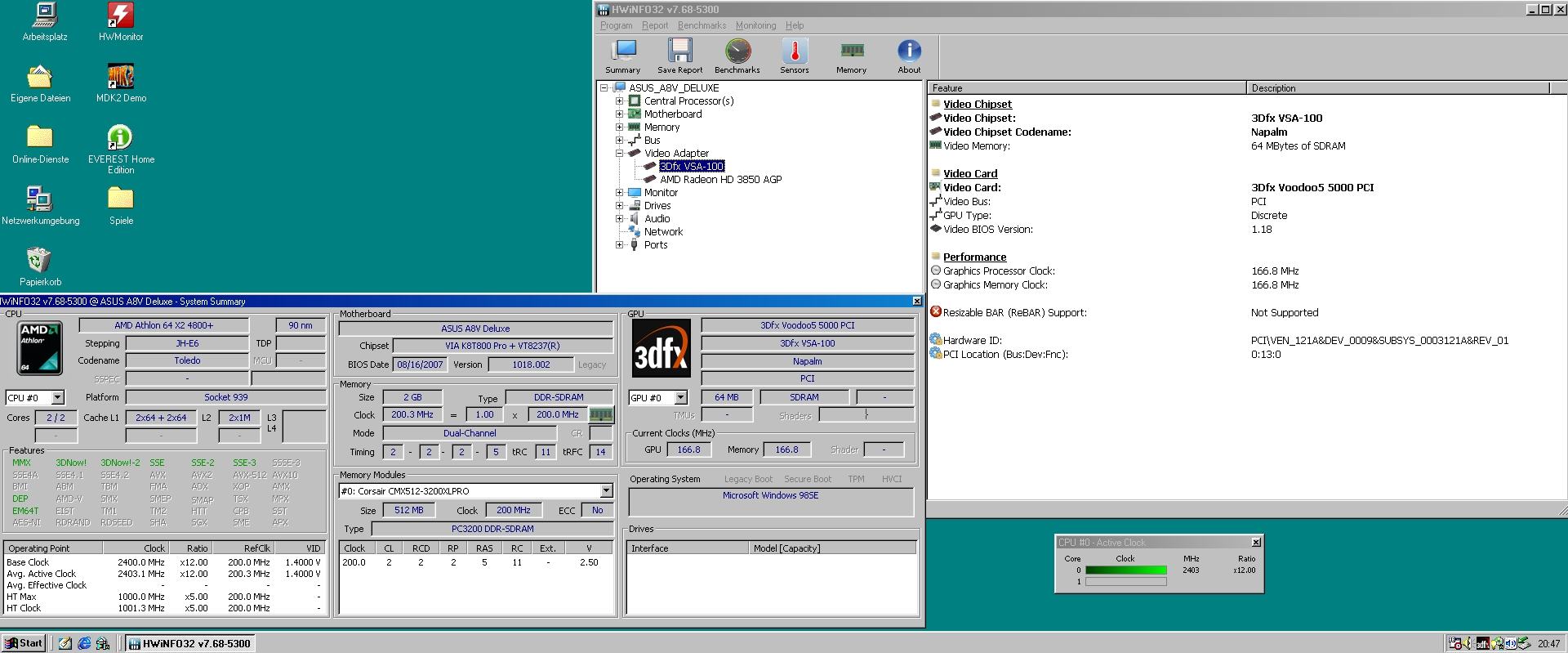The image size is (1568, 653).
Task: Click the show desktop quick launch icon
Action: (65, 643)
